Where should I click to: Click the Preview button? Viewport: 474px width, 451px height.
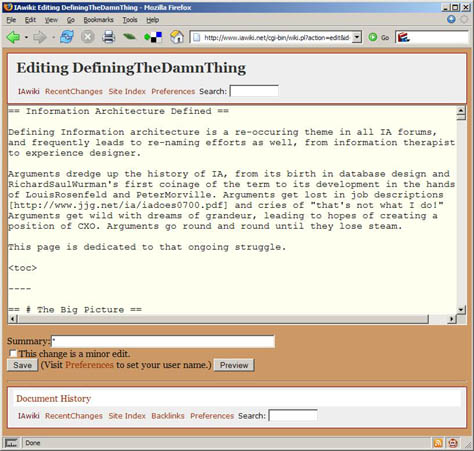coord(234,365)
